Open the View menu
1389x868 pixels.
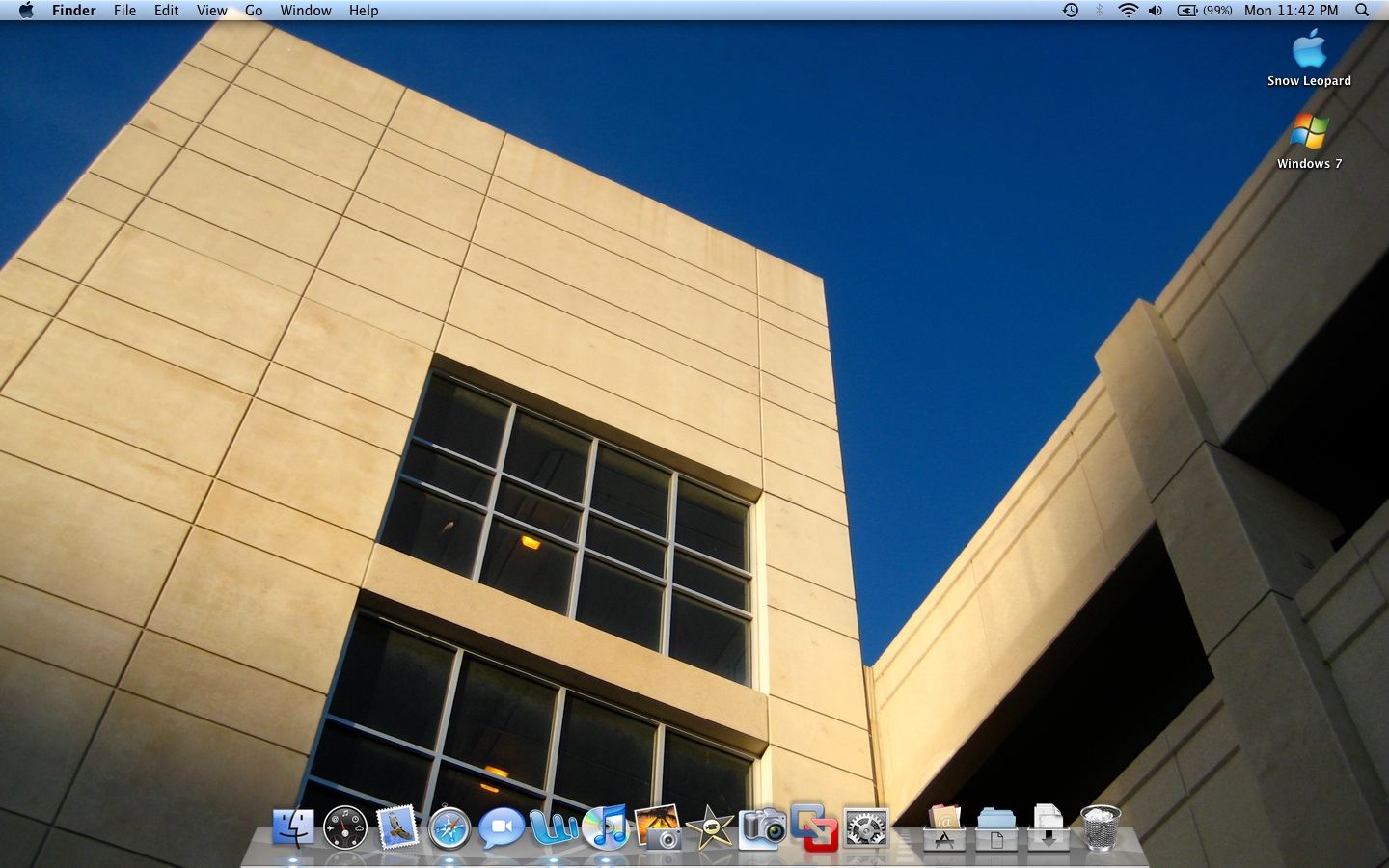point(212,10)
